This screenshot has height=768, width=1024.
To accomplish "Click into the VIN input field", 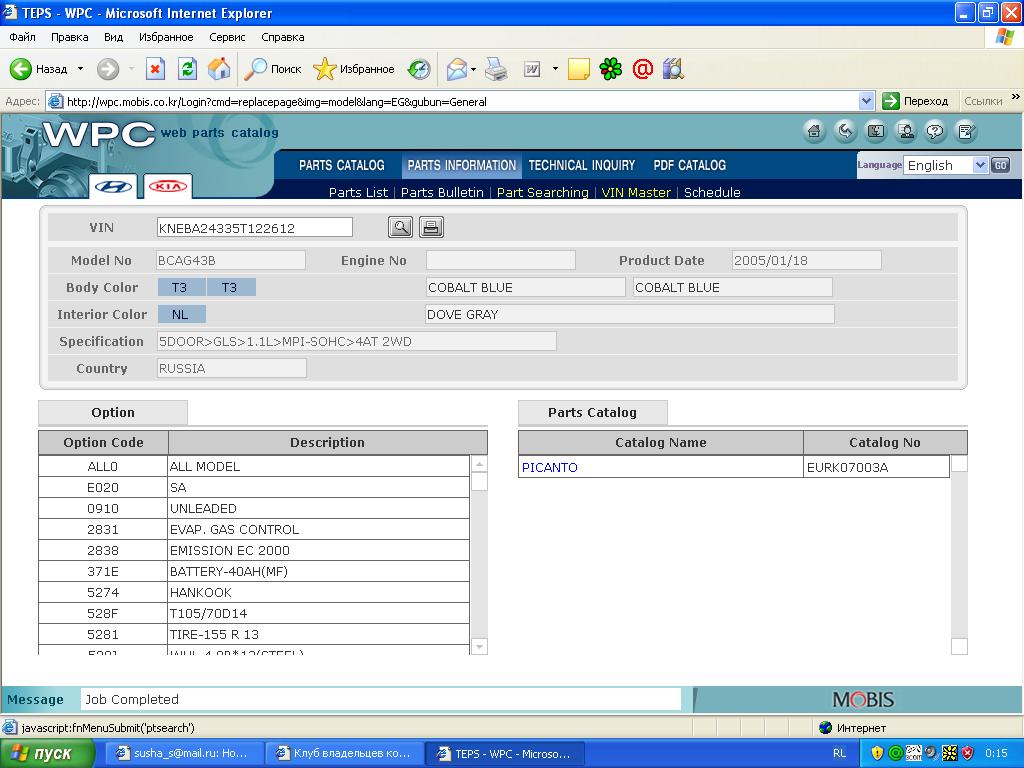I will pos(254,228).
